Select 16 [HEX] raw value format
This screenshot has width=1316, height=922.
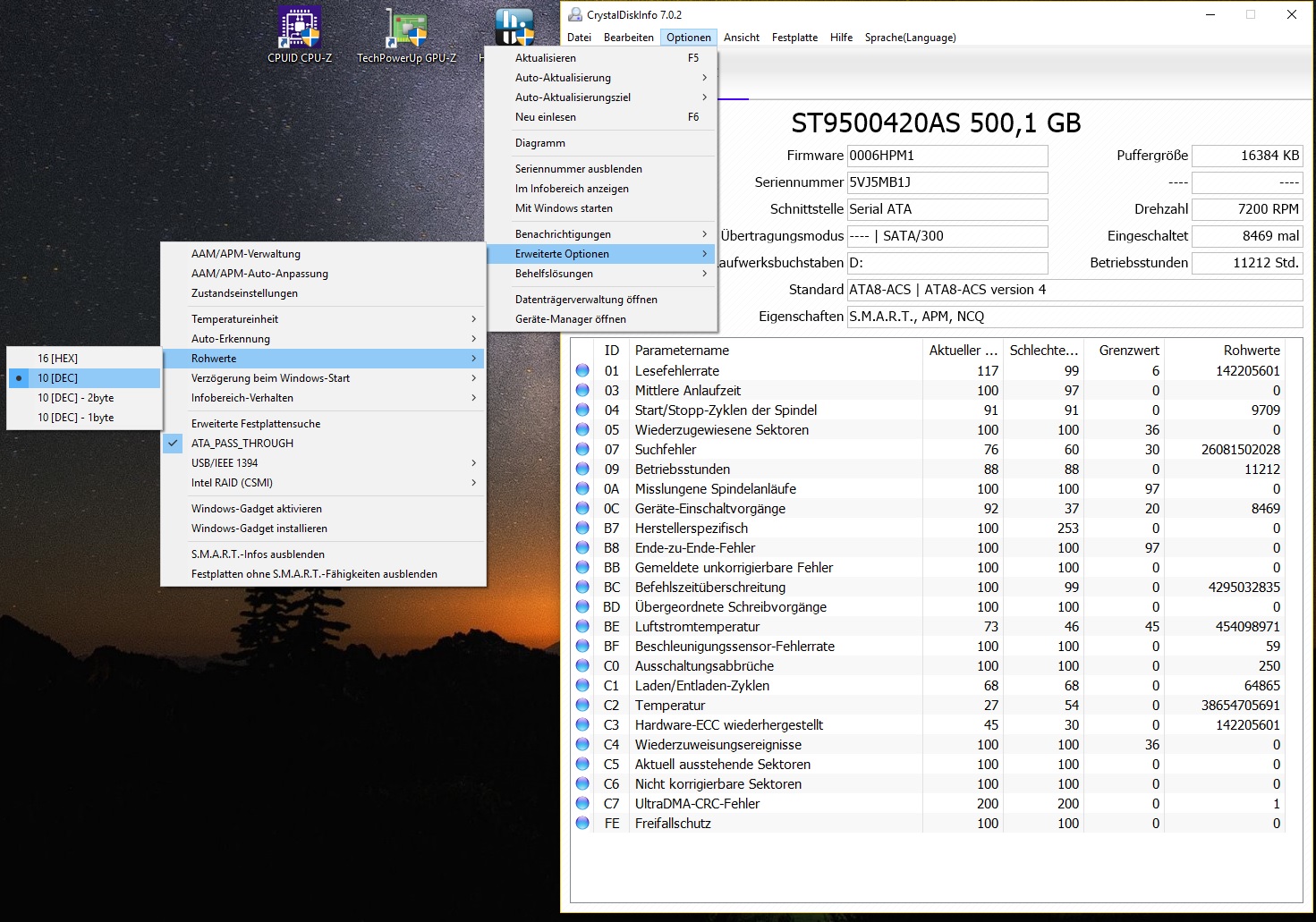(84, 359)
